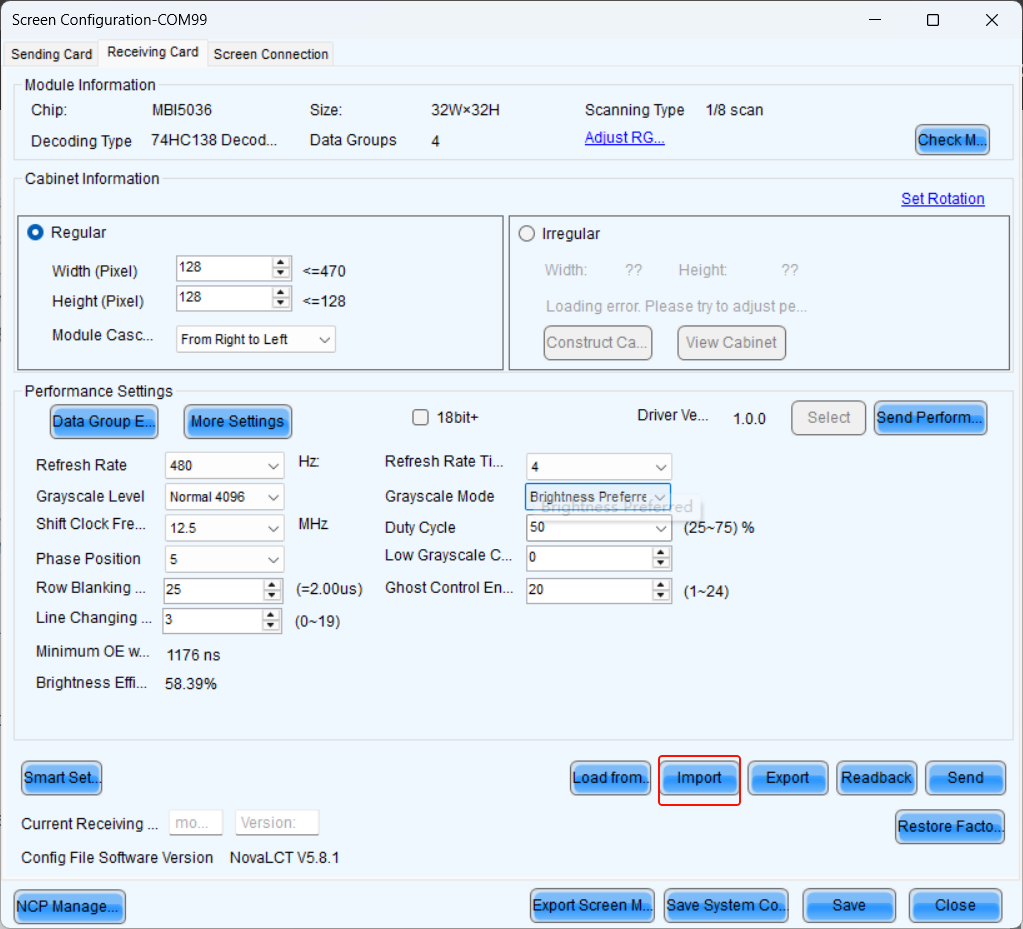Screen dimensions: 1023x929
Task: Choose the Irregular cabinet option
Action: pos(527,234)
